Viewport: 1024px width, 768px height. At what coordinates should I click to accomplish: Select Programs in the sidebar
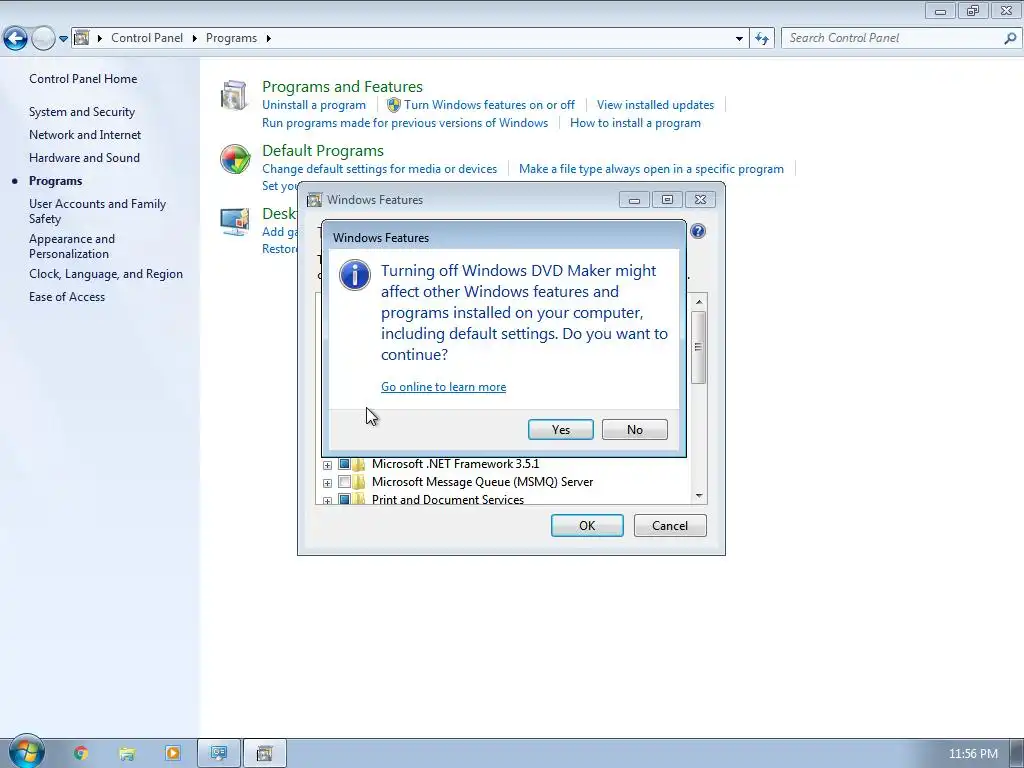[x=56, y=181]
